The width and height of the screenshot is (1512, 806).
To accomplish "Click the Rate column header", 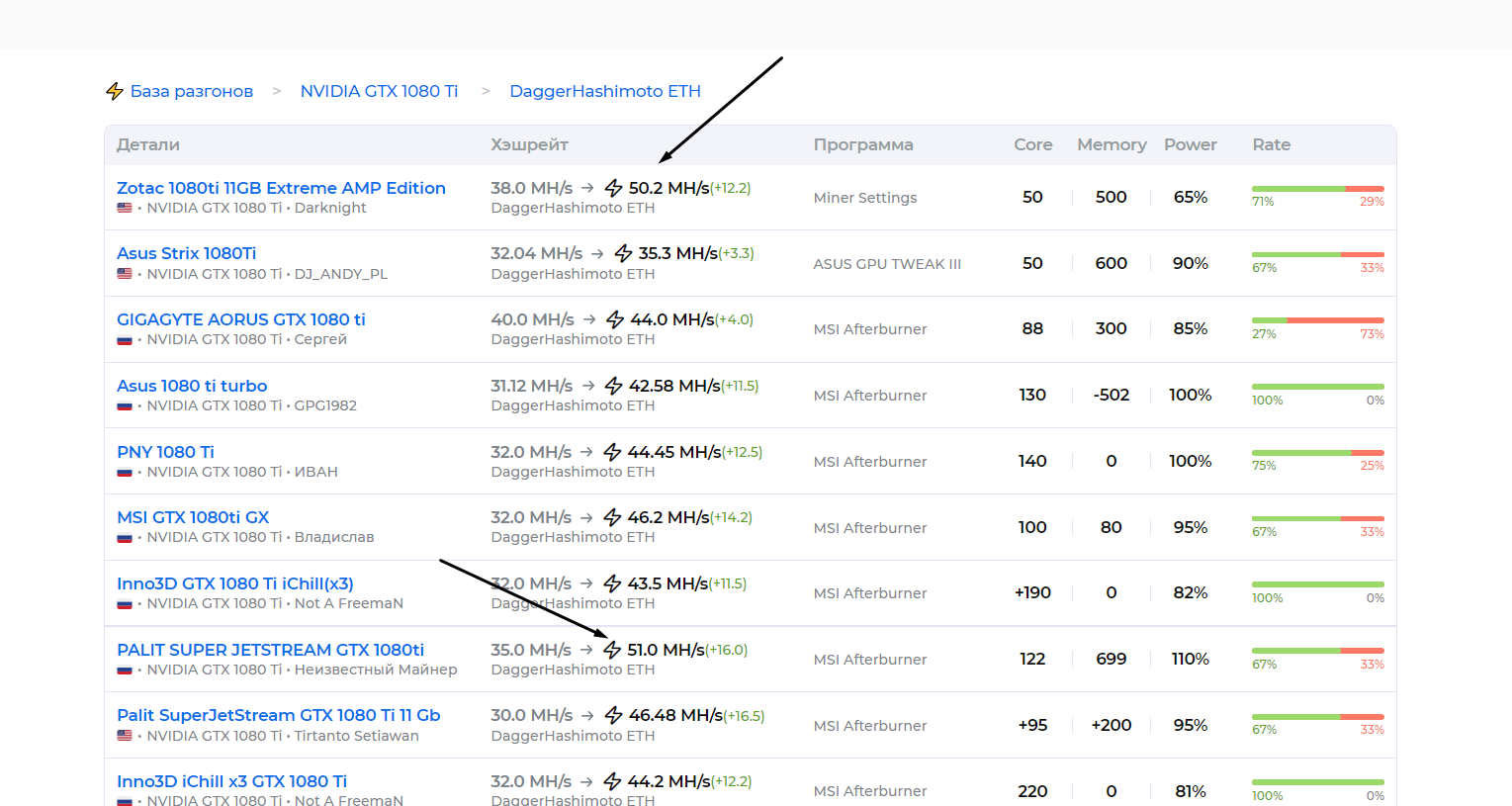I will [x=1271, y=144].
